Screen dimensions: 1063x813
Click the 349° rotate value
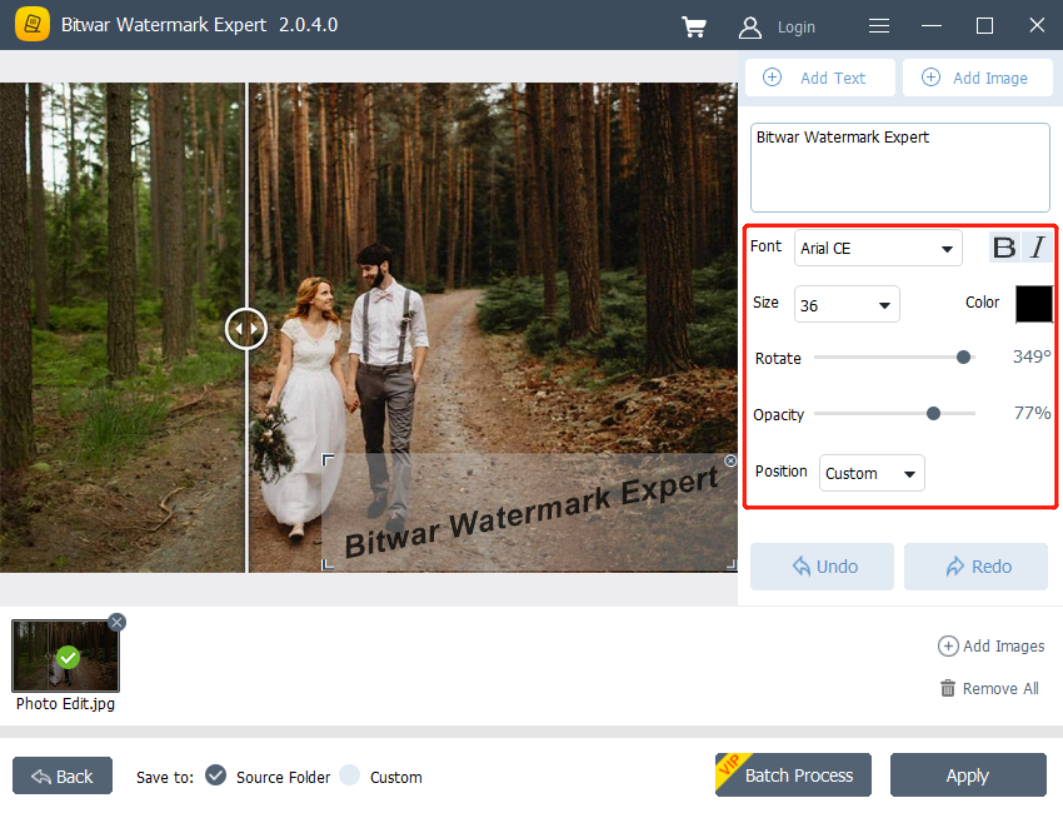[1031, 357]
